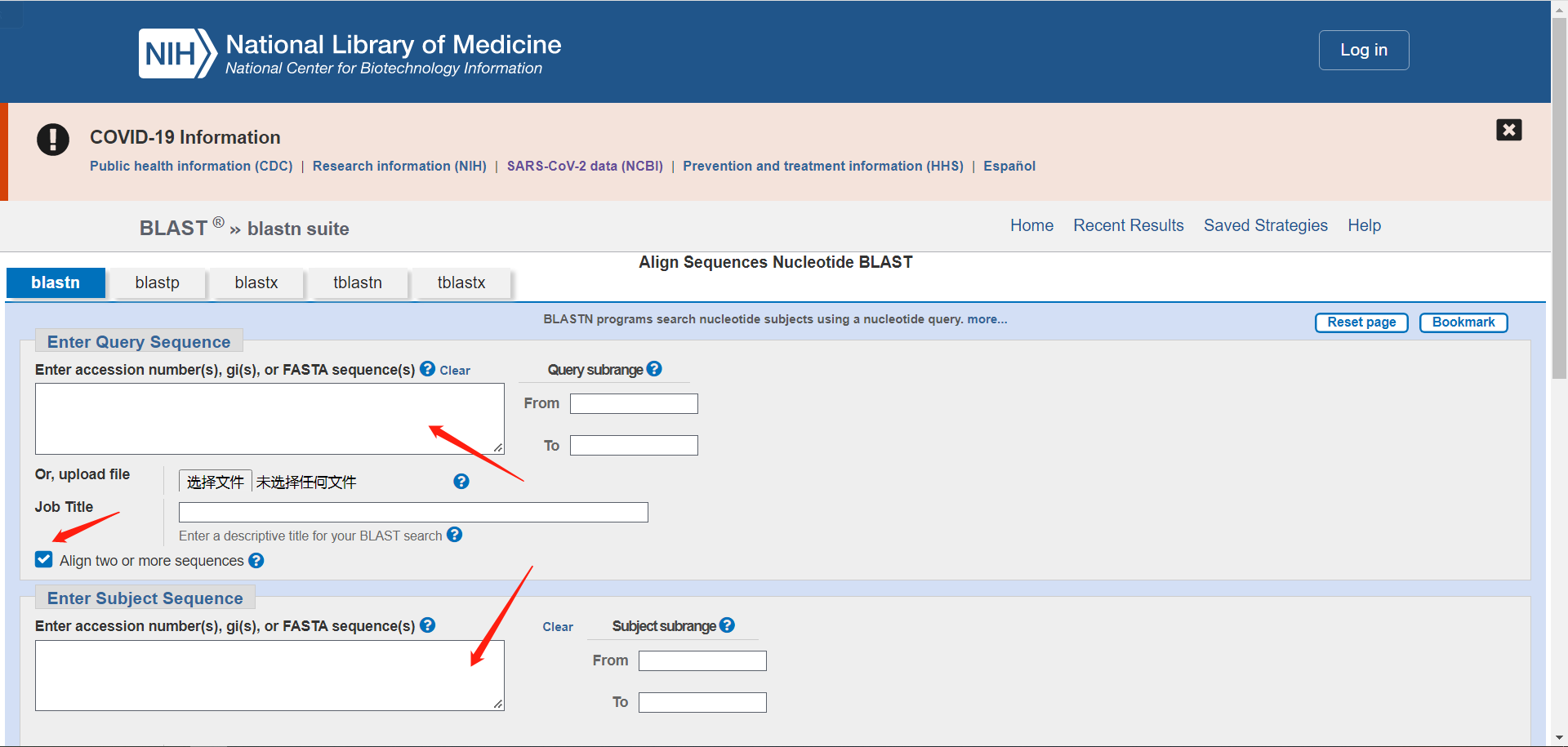Screen dimensions: 1568x747
Task: Close the COVID-19 information banner
Action: coord(1508,130)
